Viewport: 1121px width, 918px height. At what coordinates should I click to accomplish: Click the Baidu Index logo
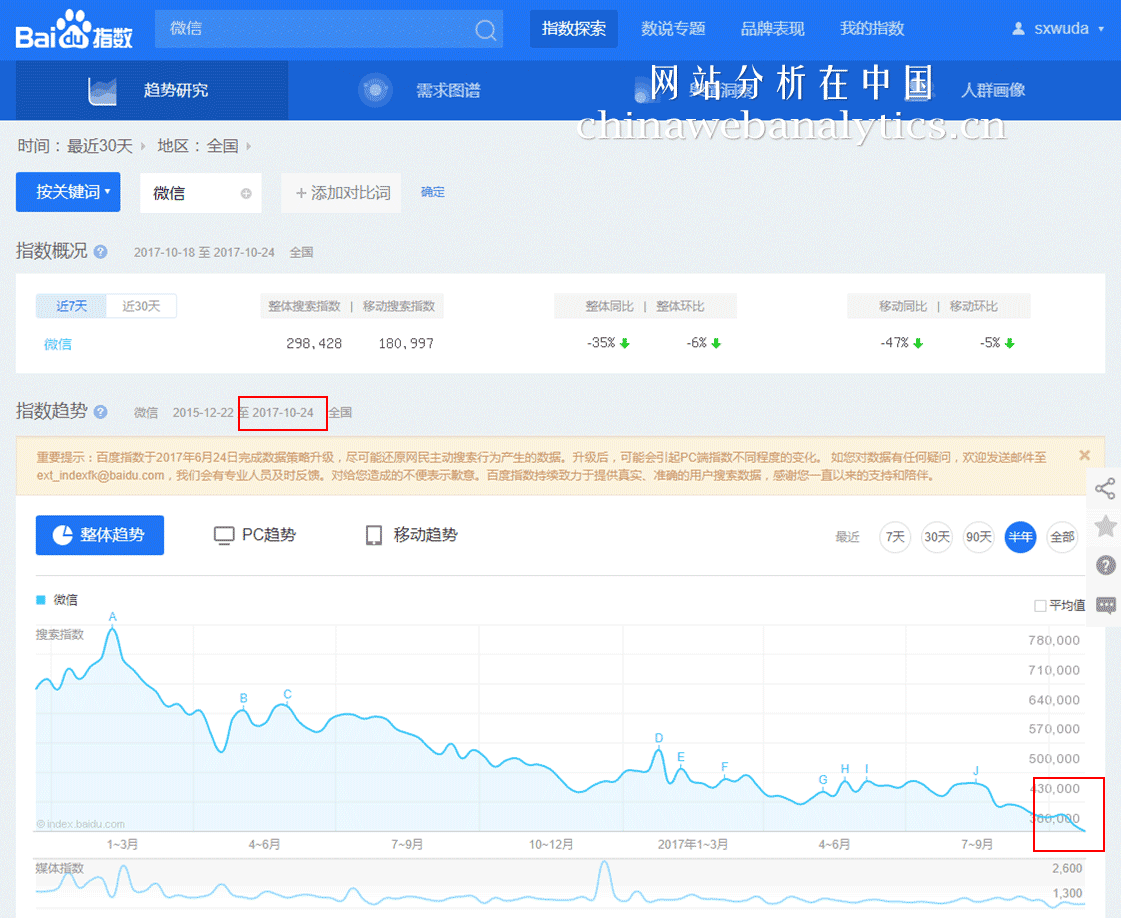point(74,30)
